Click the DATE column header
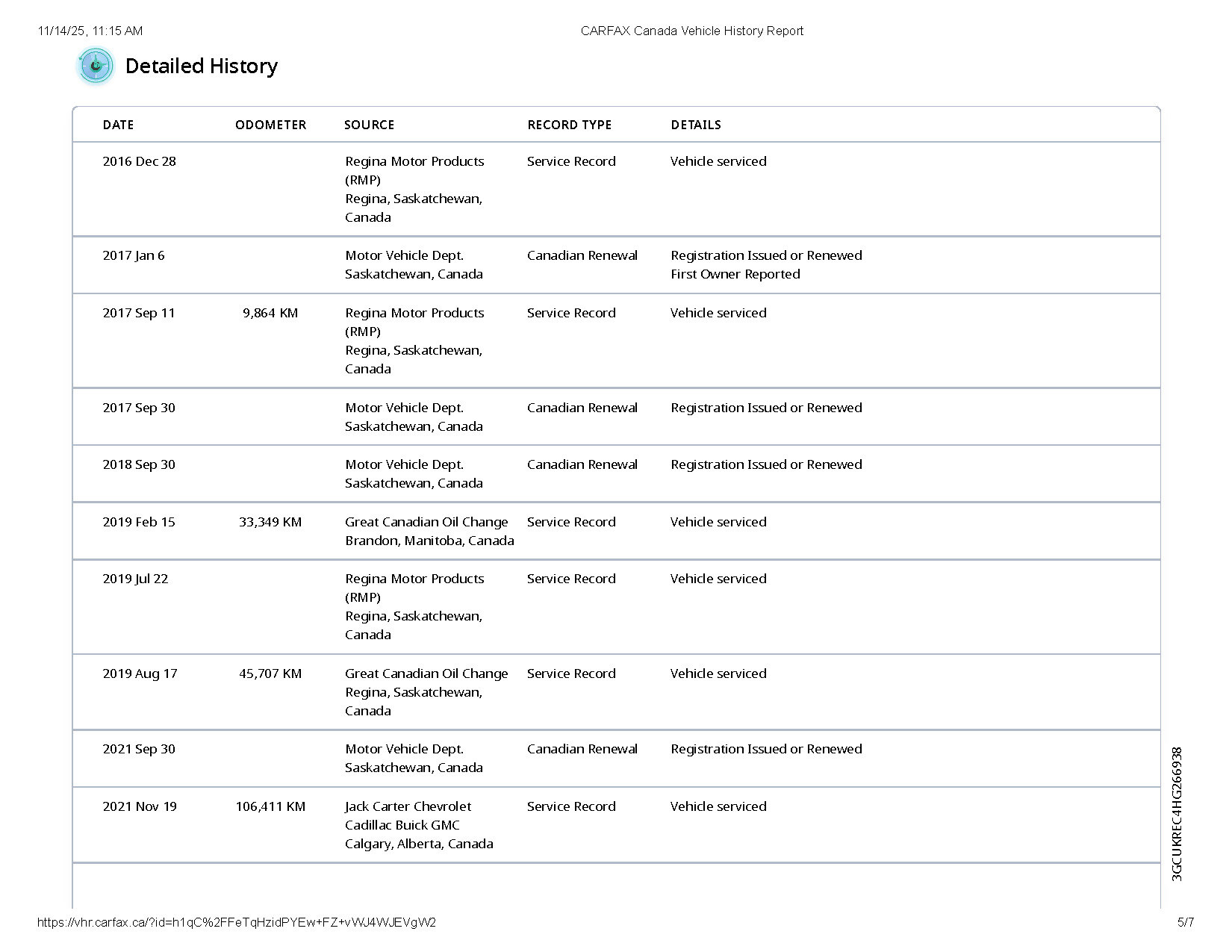Screen dimensions: 1232x952 pyautogui.click(x=118, y=125)
